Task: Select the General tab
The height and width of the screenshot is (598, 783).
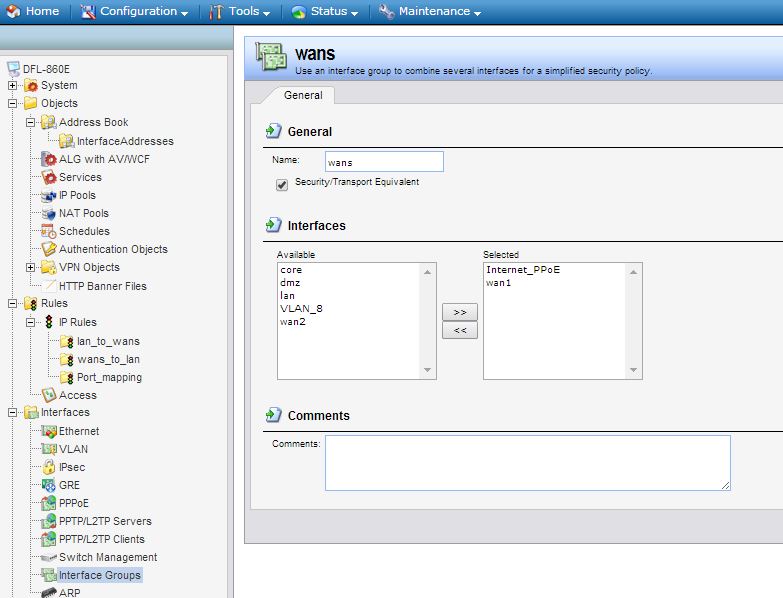Action: click(303, 95)
